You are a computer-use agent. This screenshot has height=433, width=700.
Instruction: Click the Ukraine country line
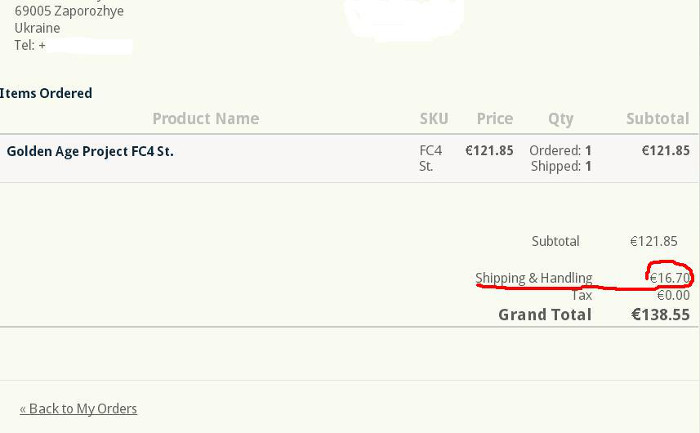click(37, 28)
